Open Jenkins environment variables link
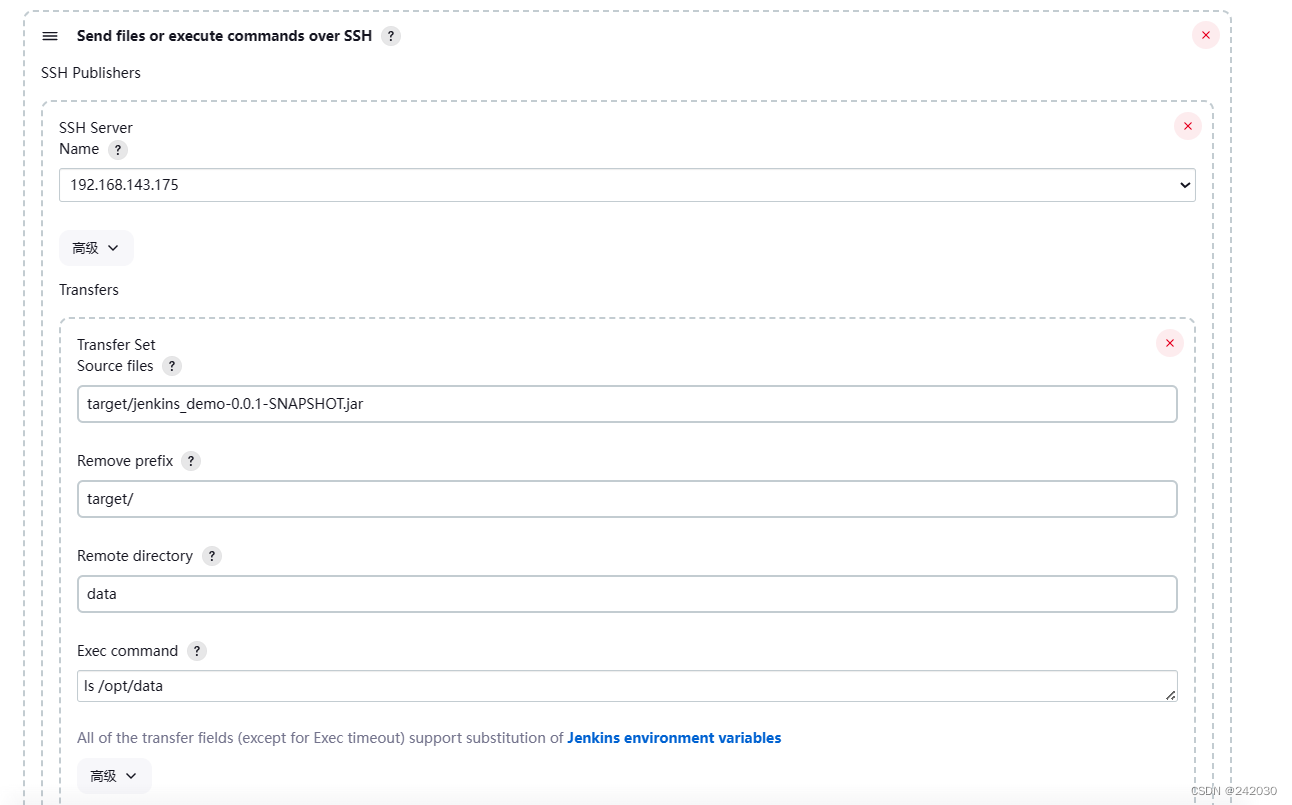Image resolution: width=1292 pixels, height=805 pixels. pos(674,738)
